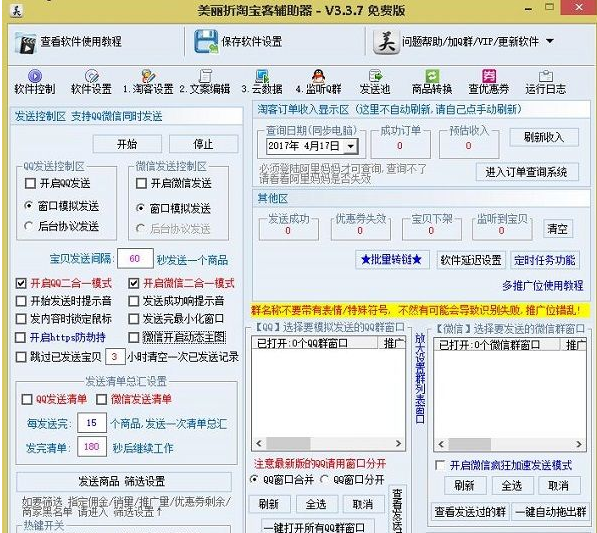Click 一键打开所有QQ群窗口 button
This screenshot has height=533, width=597.
pos(318,526)
